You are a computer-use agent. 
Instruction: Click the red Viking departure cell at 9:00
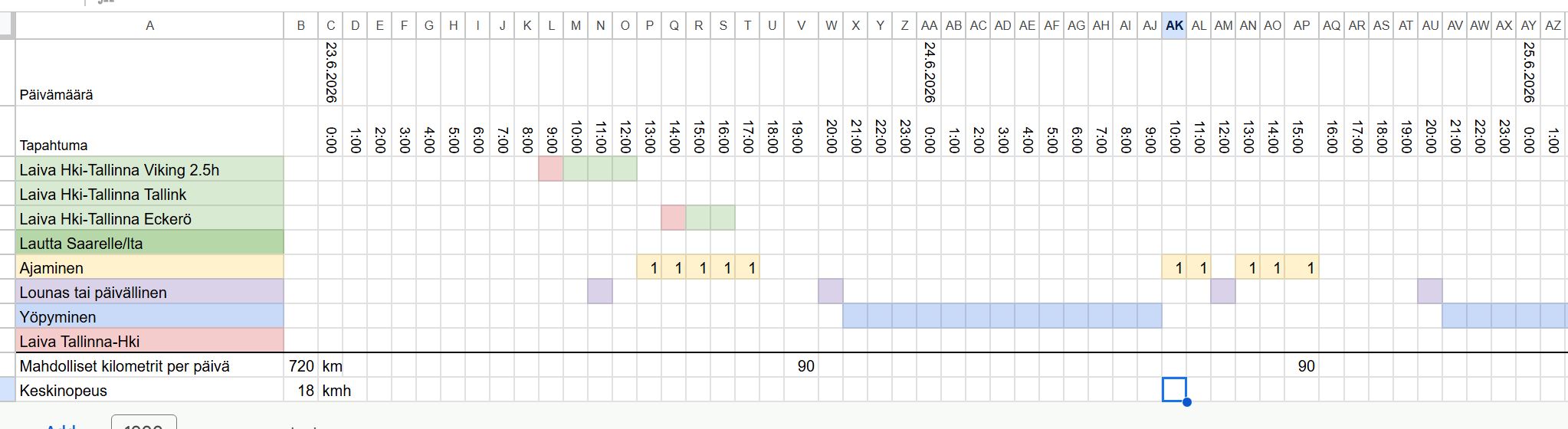551,169
